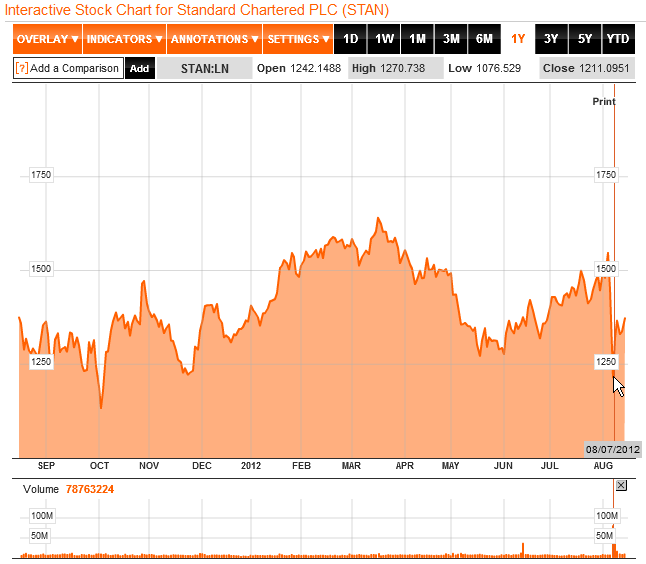Click the left 1250 price axis label
The width and height of the screenshot is (646, 564).
(41, 362)
